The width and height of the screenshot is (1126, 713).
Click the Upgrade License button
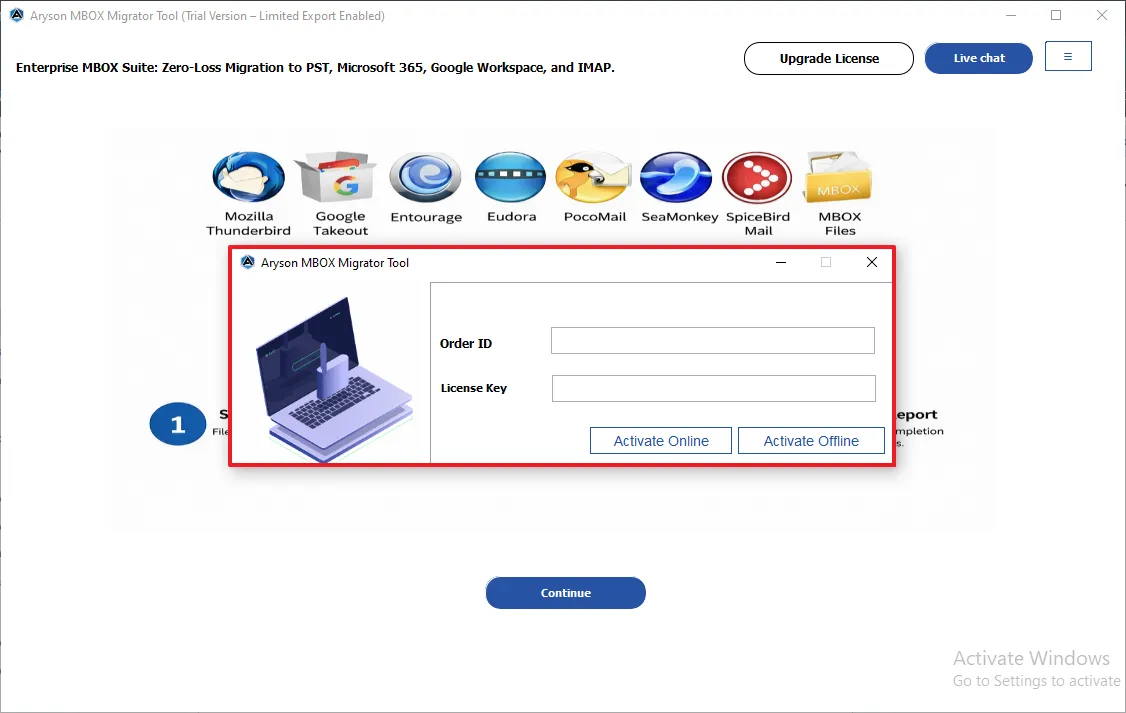pos(829,58)
